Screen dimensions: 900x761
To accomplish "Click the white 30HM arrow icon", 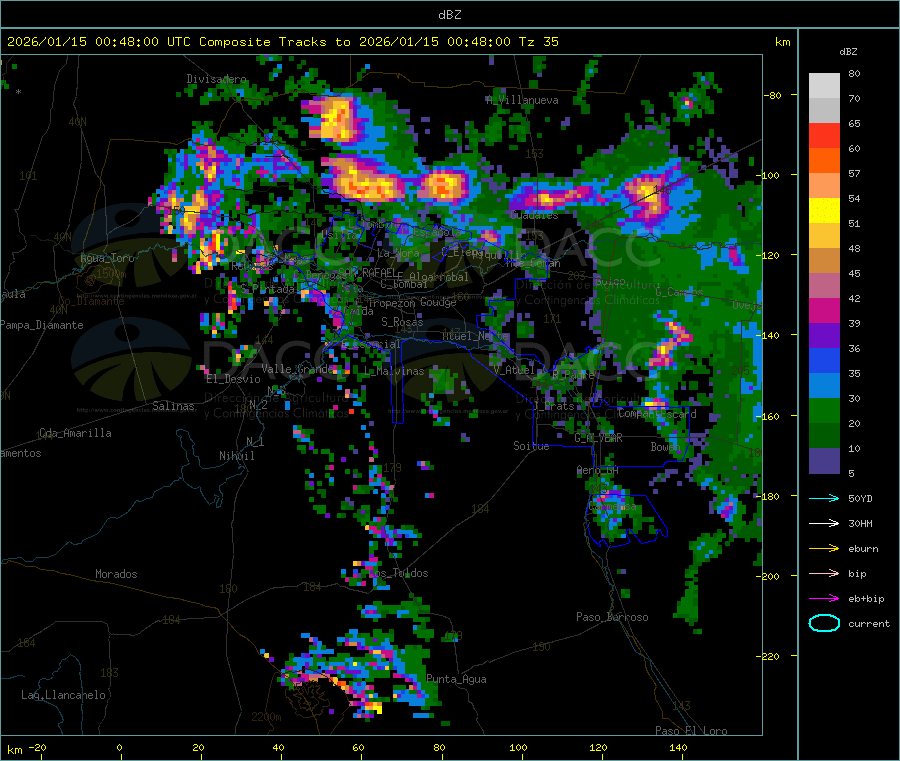I will click(x=824, y=523).
